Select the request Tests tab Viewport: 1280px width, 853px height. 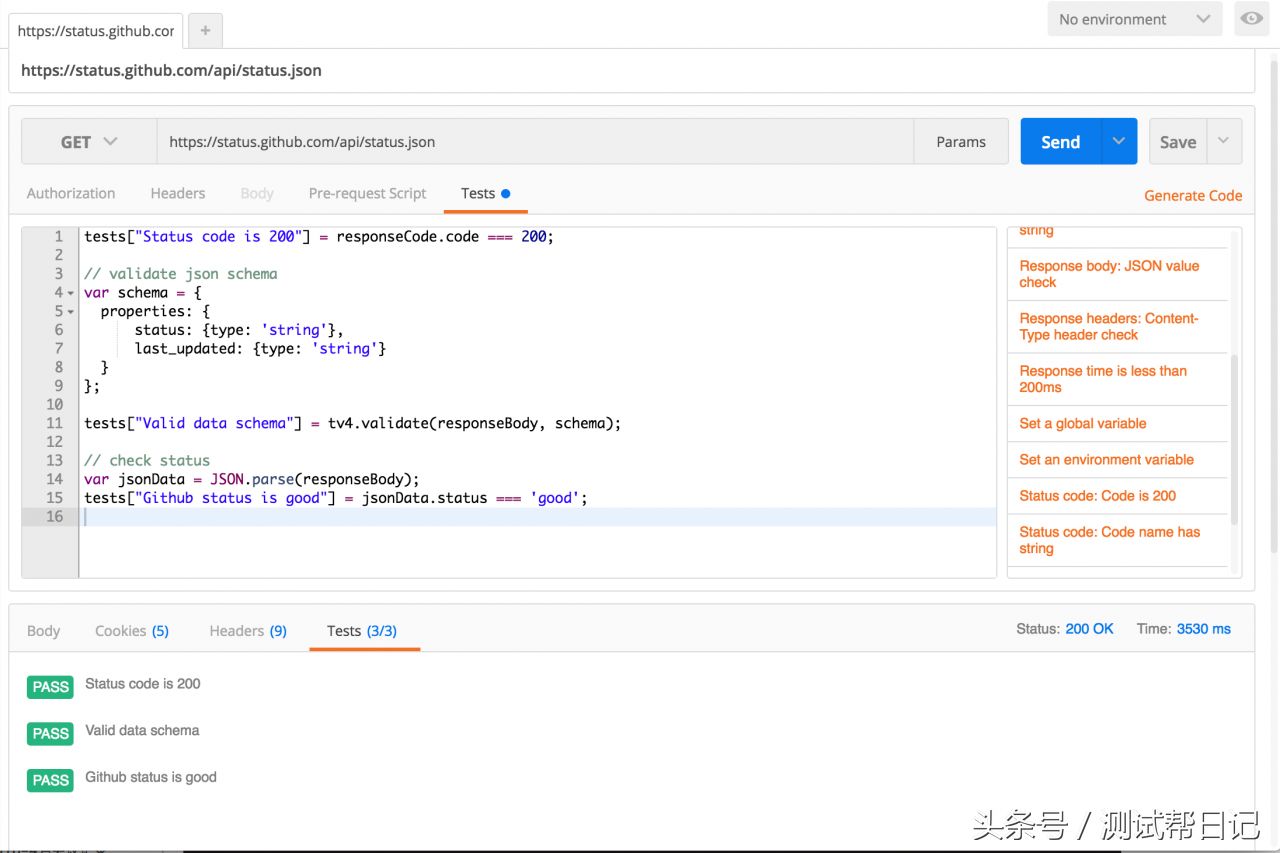coord(485,193)
